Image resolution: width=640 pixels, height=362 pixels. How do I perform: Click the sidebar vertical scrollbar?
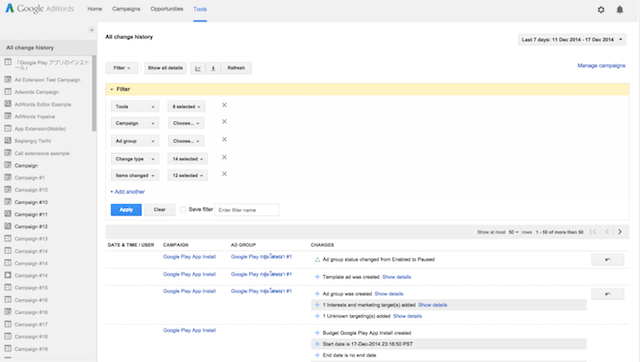coord(94,94)
